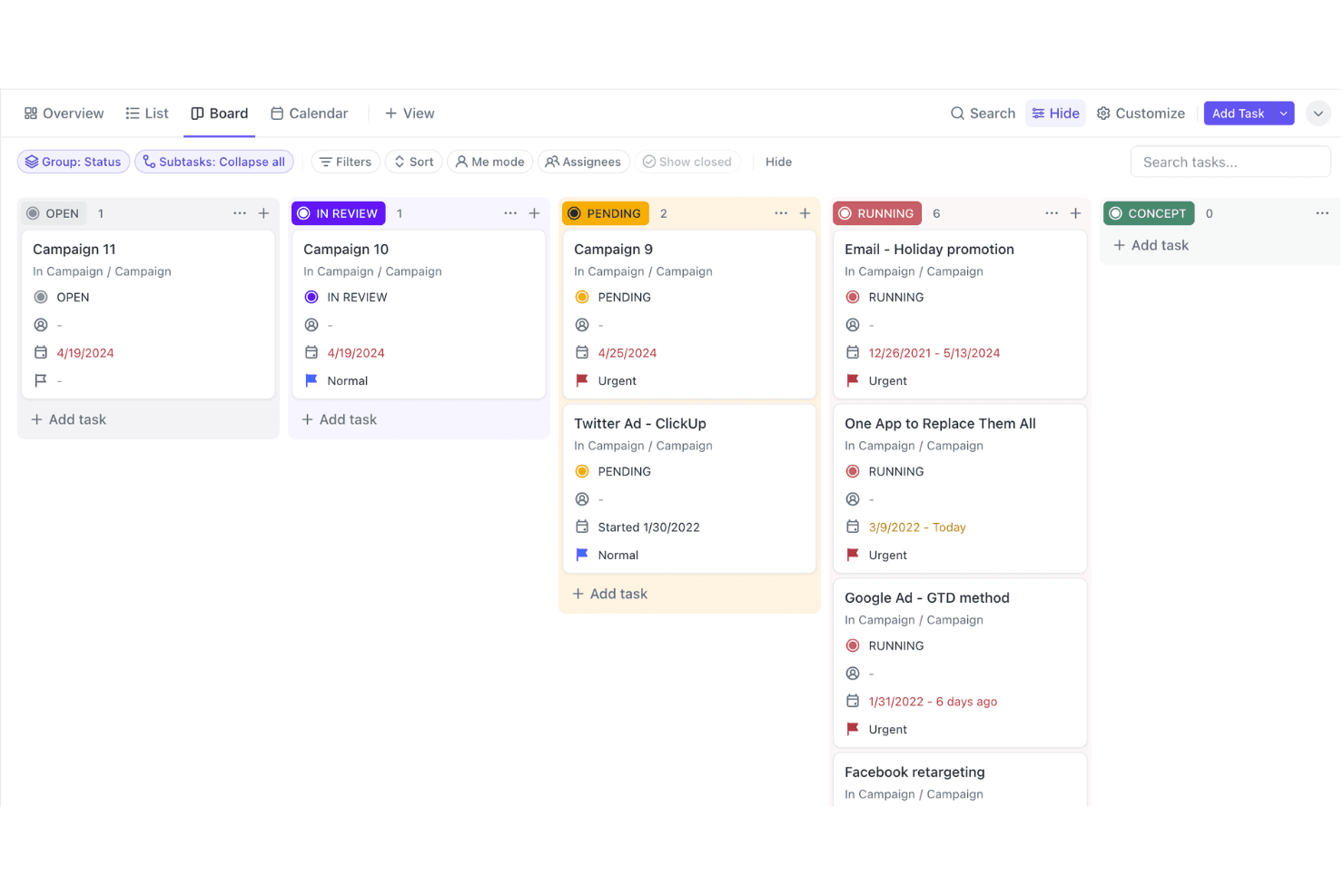The height and width of the screenshot is (896, 1344).
Task: Open the Email - Holiday promotion card
Action: (960, 314)
